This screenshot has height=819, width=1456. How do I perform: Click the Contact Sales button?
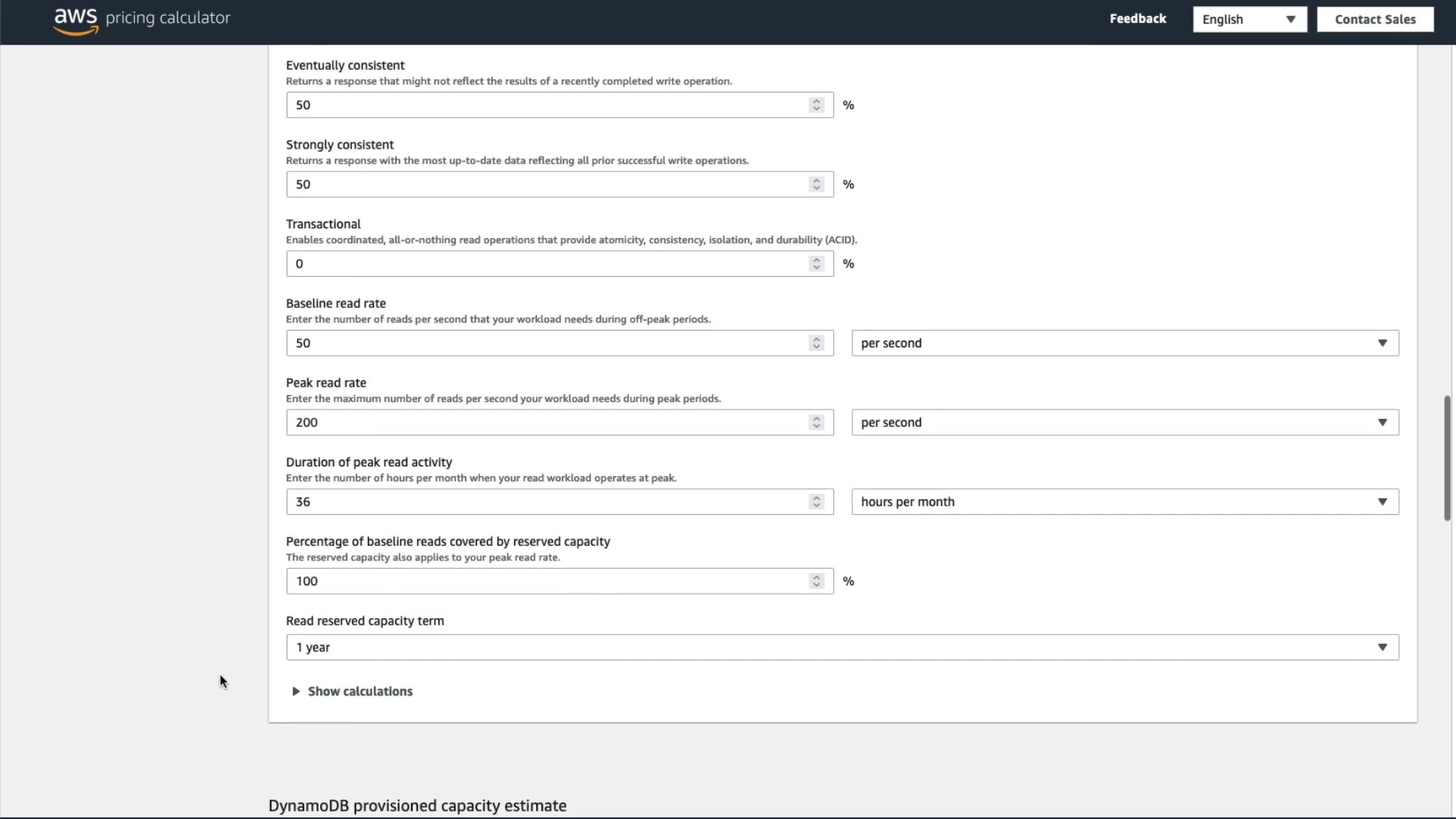pos(1375,20)
